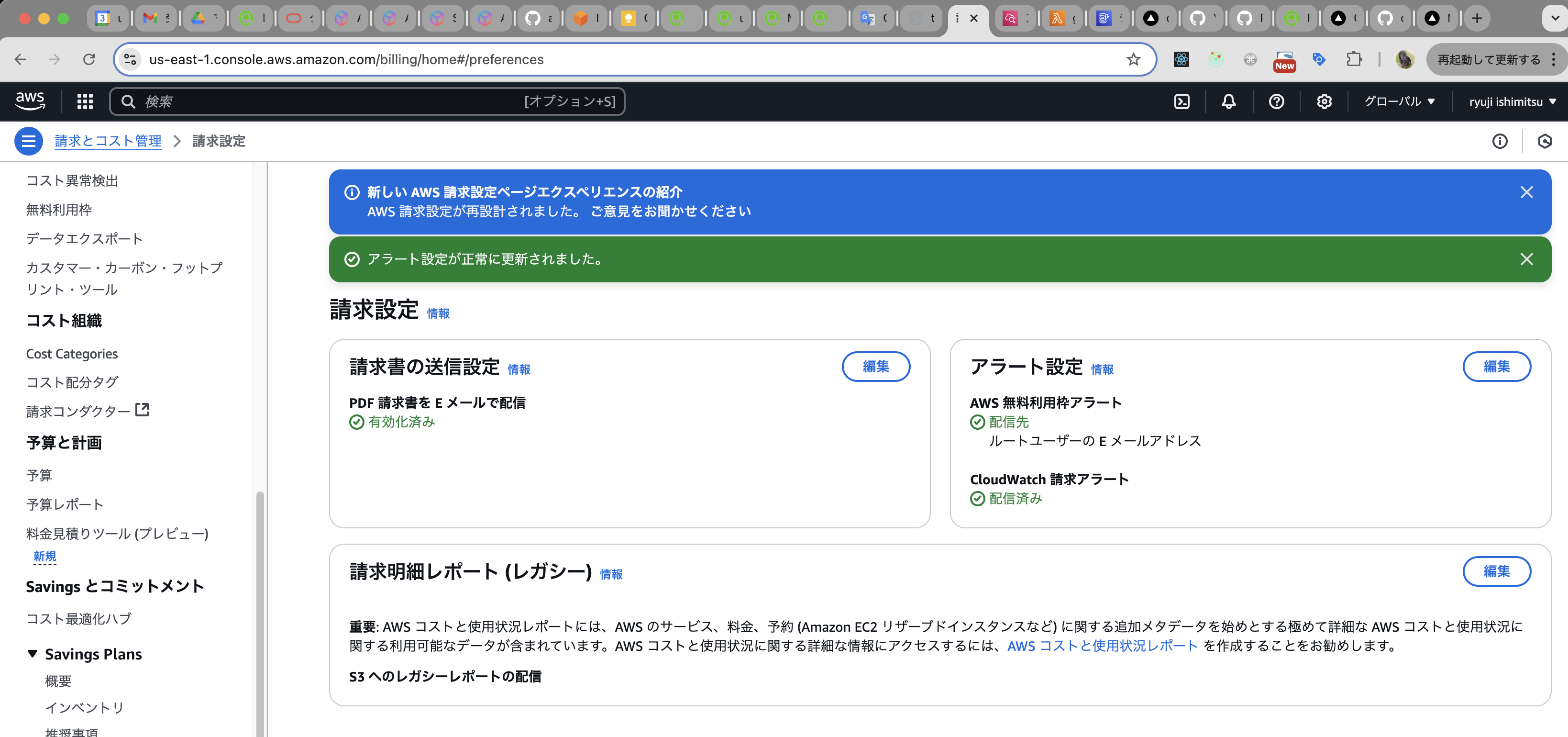Dismiss the green alert success message
The image size is (1568, 737).
click(1526, 259)
